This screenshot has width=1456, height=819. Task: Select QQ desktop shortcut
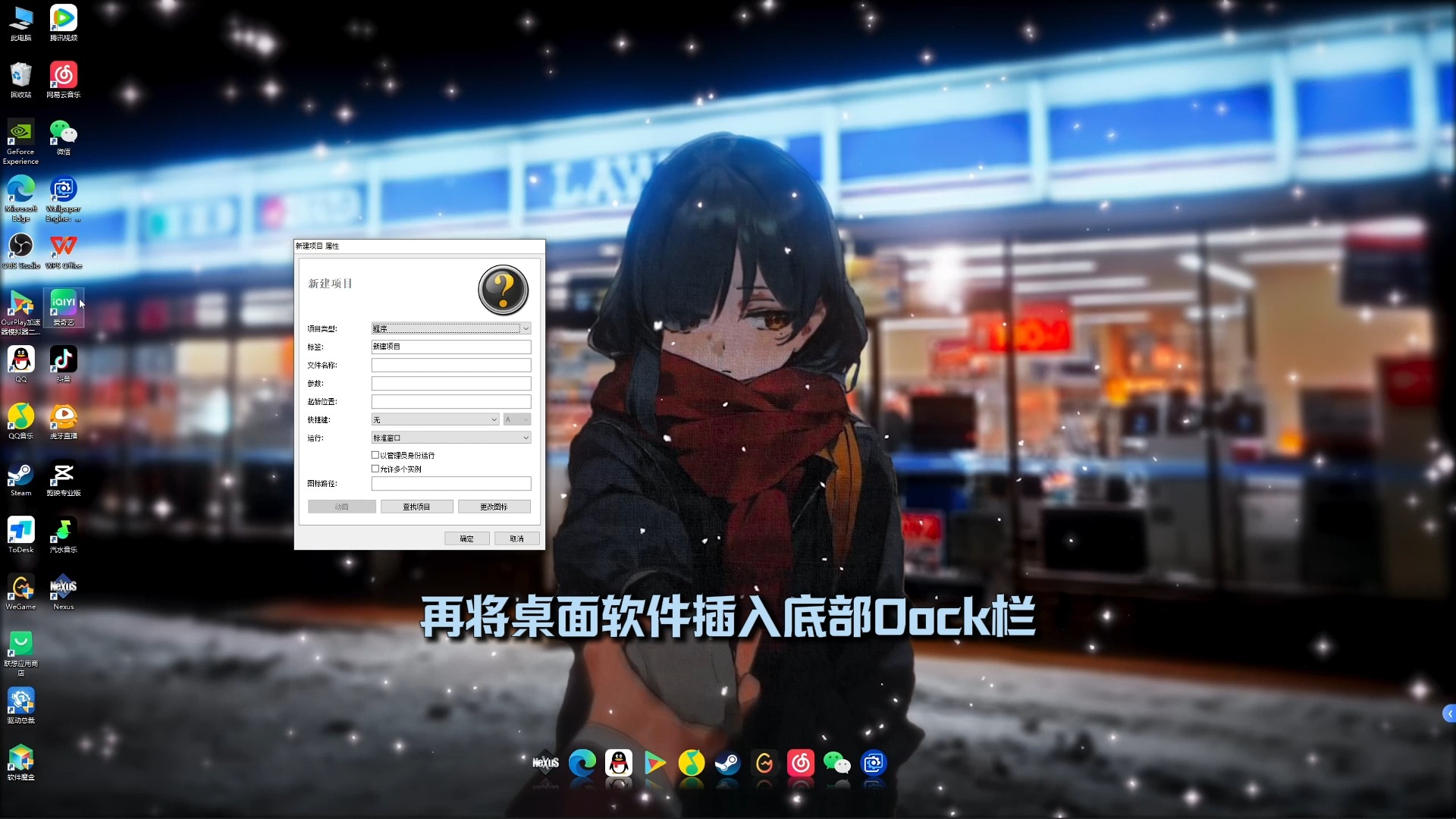(21, 365)
